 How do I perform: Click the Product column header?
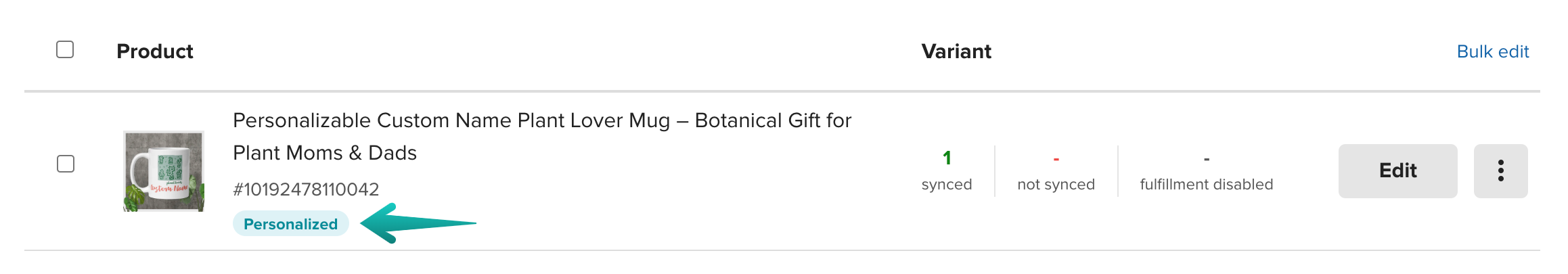pyautogui.click(x=155, y=51)
